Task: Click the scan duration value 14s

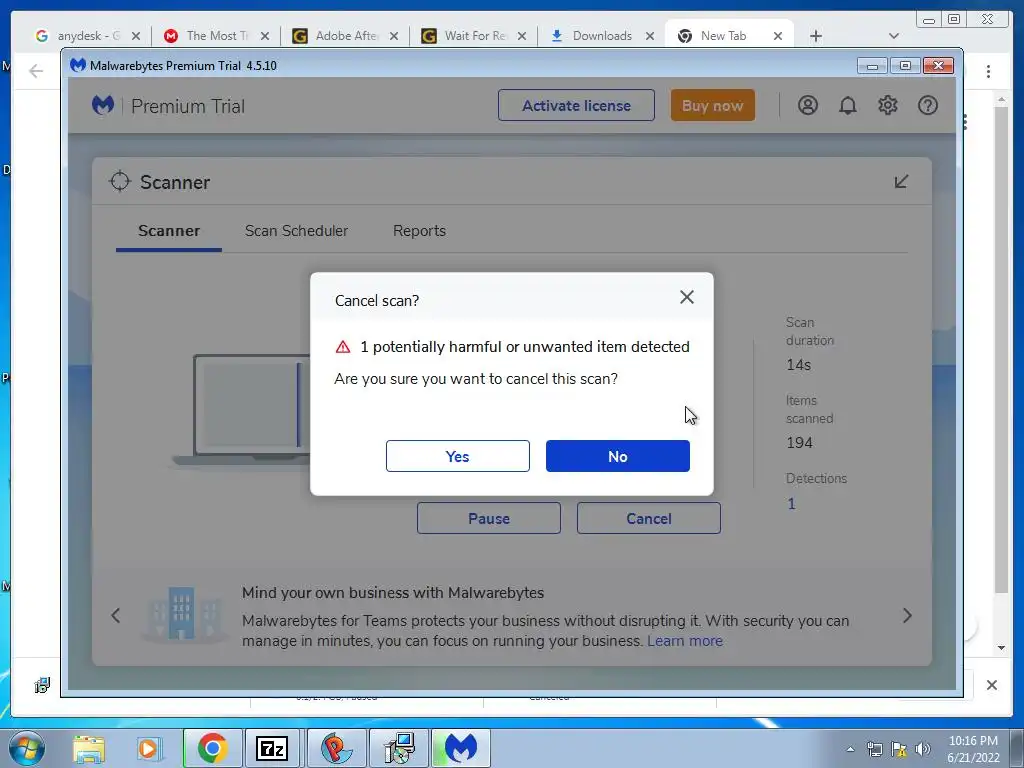Action: pyautogui.click(x=799, y=365)
